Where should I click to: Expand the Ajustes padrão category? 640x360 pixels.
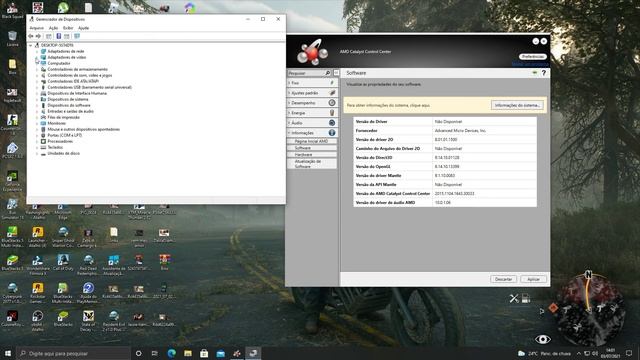pyautogui.click(x=312, y=93)
